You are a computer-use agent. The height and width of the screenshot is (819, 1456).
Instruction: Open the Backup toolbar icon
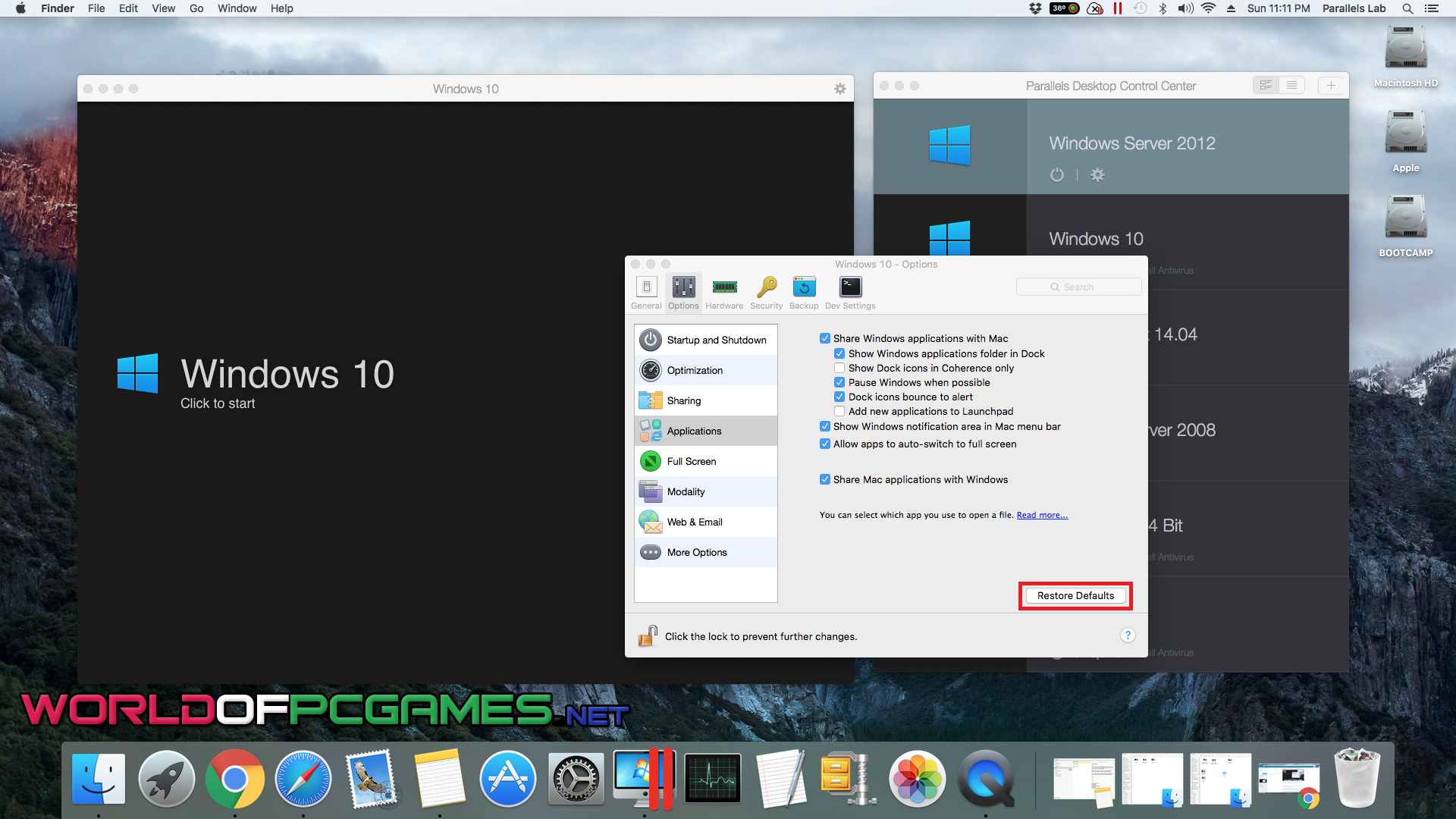tap(804, 287)
